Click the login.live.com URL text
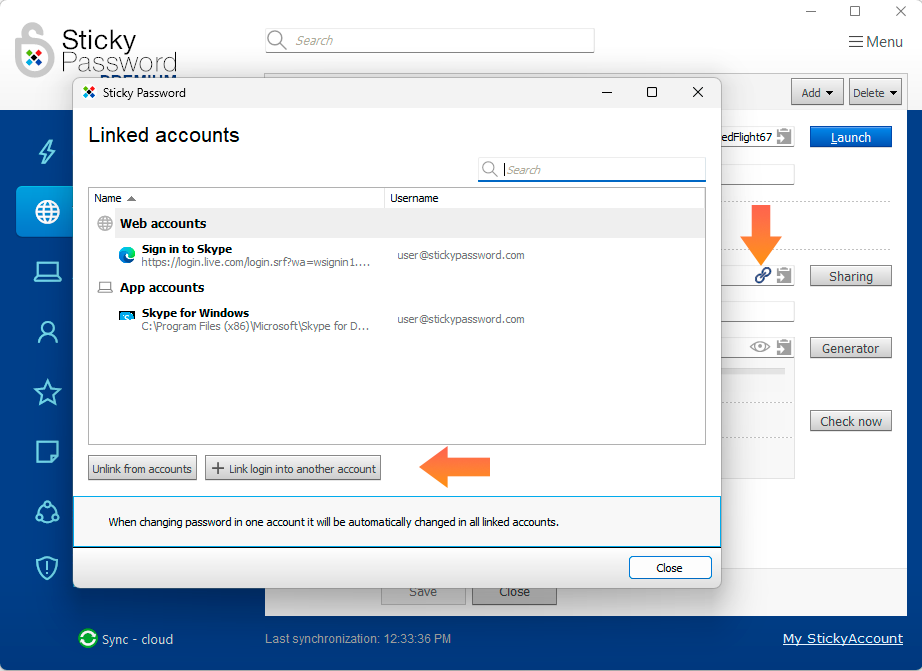This screenshot has width=922, height=671. click(256, 262)
